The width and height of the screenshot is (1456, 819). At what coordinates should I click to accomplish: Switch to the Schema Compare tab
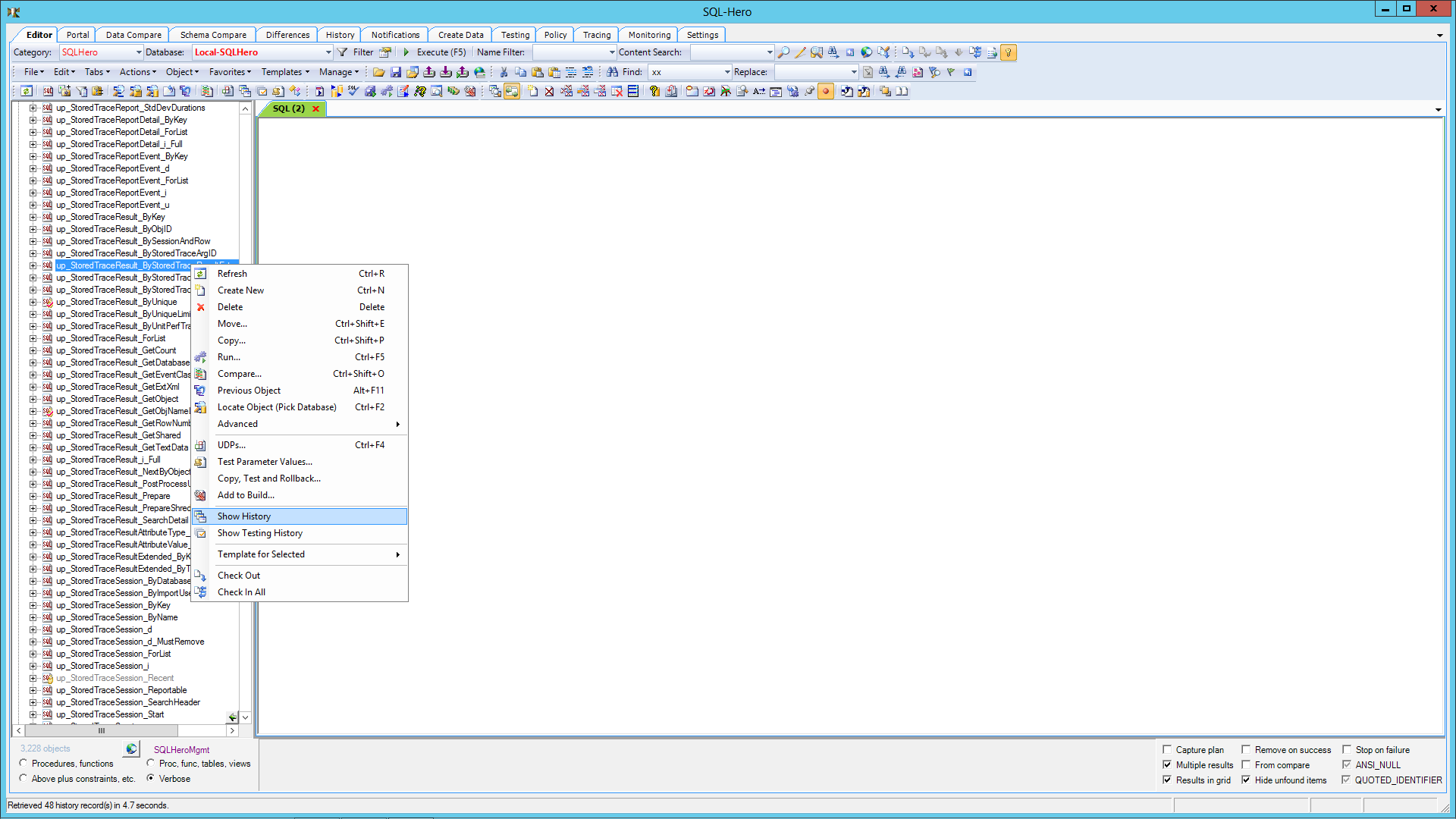click(x=213, y=35)
